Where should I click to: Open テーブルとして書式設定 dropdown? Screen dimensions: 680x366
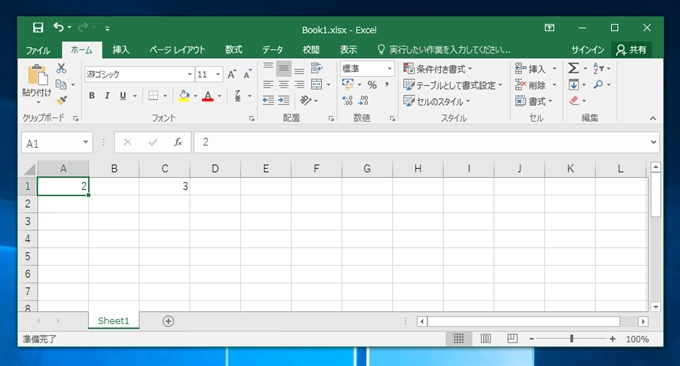click(452, 85)
